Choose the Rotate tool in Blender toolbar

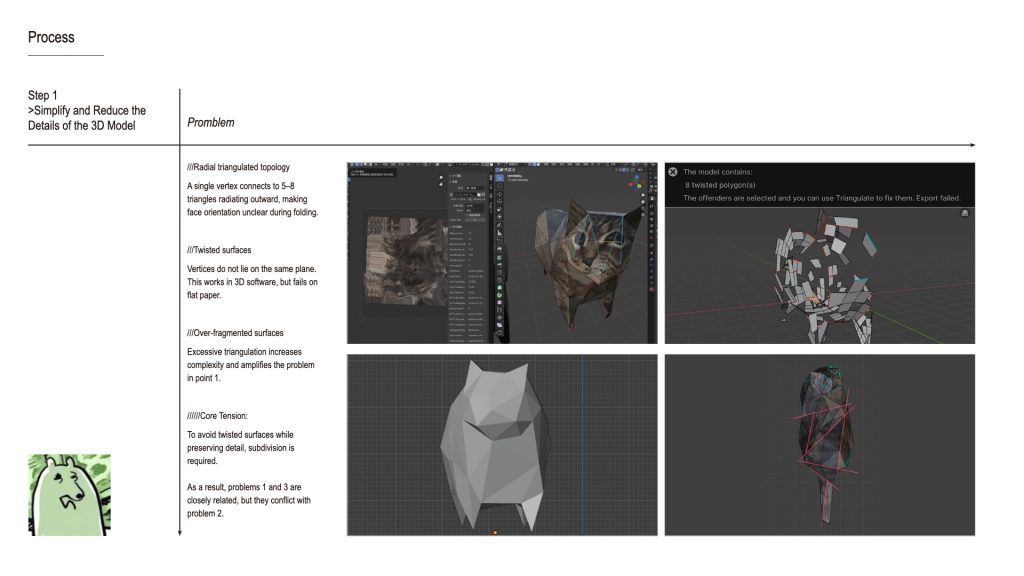point(500,210)
